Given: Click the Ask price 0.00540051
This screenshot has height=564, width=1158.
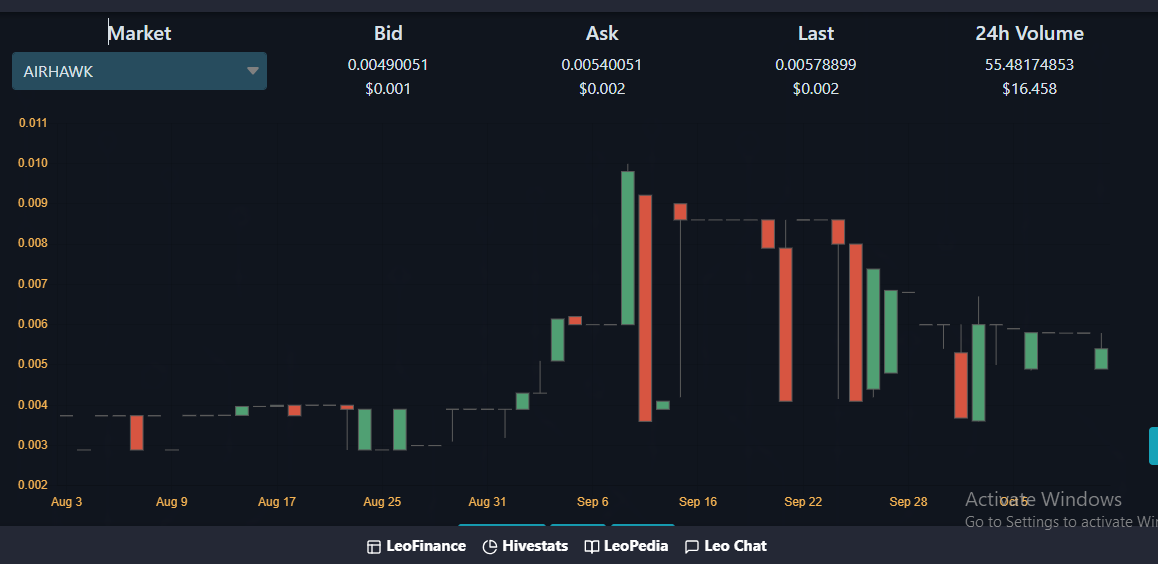Looking at the screenshot, I should click(x=602, y=65).
